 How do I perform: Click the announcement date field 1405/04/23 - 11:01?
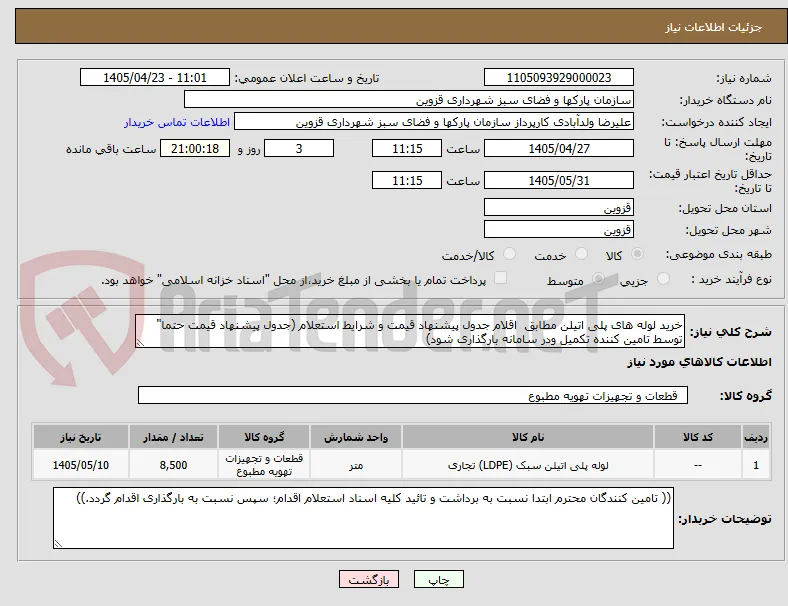[155, 77]
